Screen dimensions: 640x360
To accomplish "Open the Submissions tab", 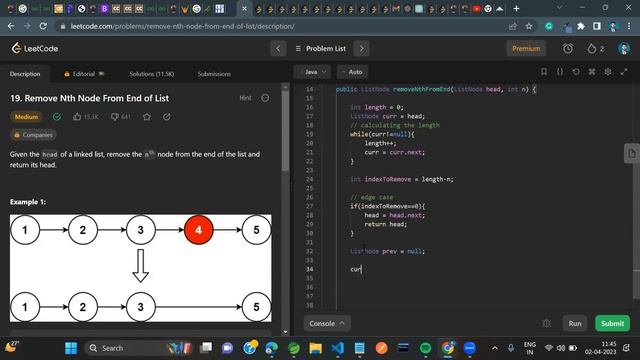I will pyautogui.click(x=214, y=74).
